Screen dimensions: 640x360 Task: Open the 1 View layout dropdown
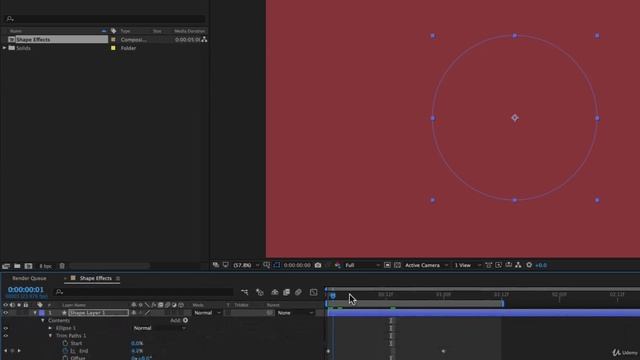pyautogui.click(x=467, y=265)
